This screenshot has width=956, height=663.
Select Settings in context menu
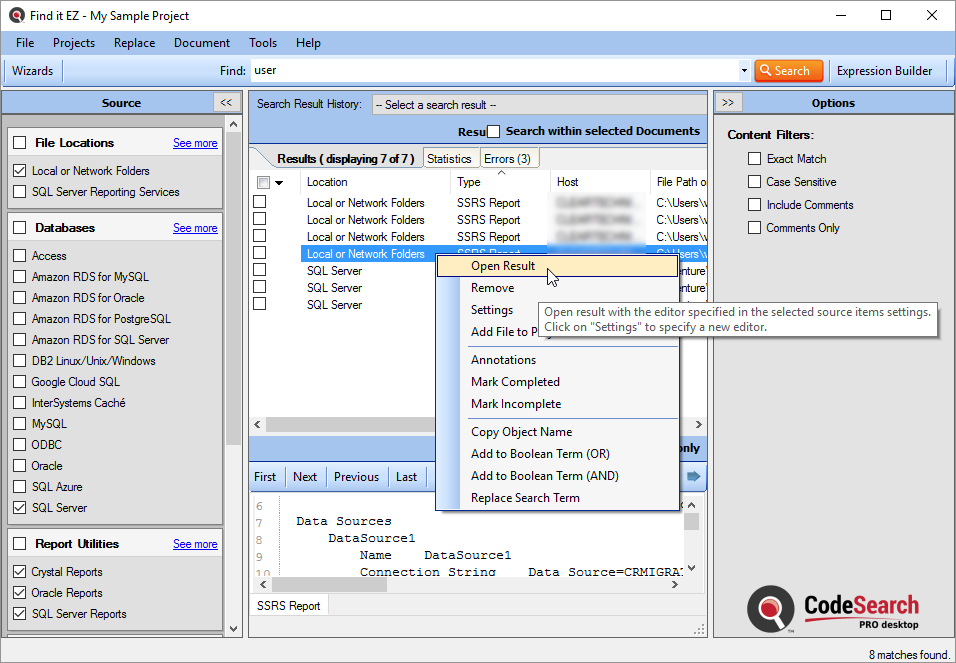click(x=491, y=310)
